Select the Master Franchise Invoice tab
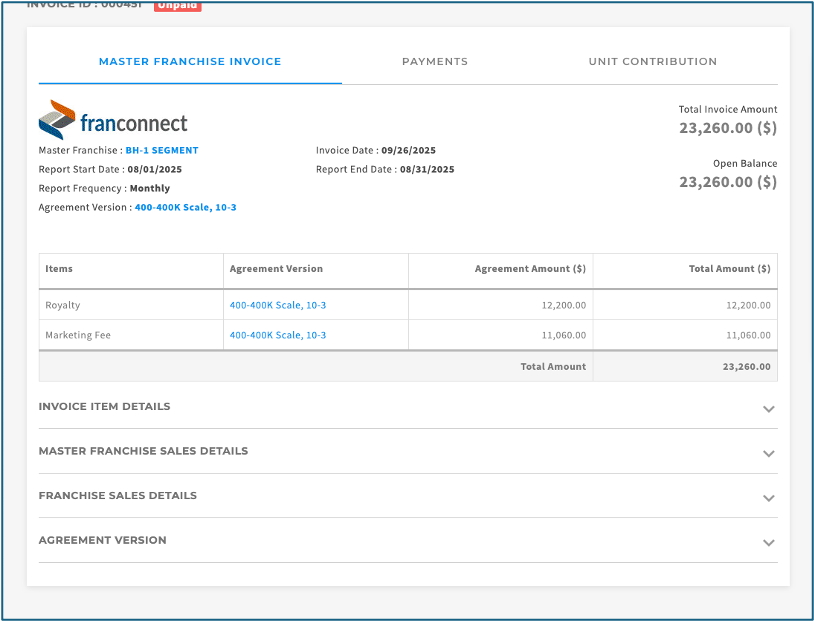This screenshot has width=814, height=622. coord(190,62)
